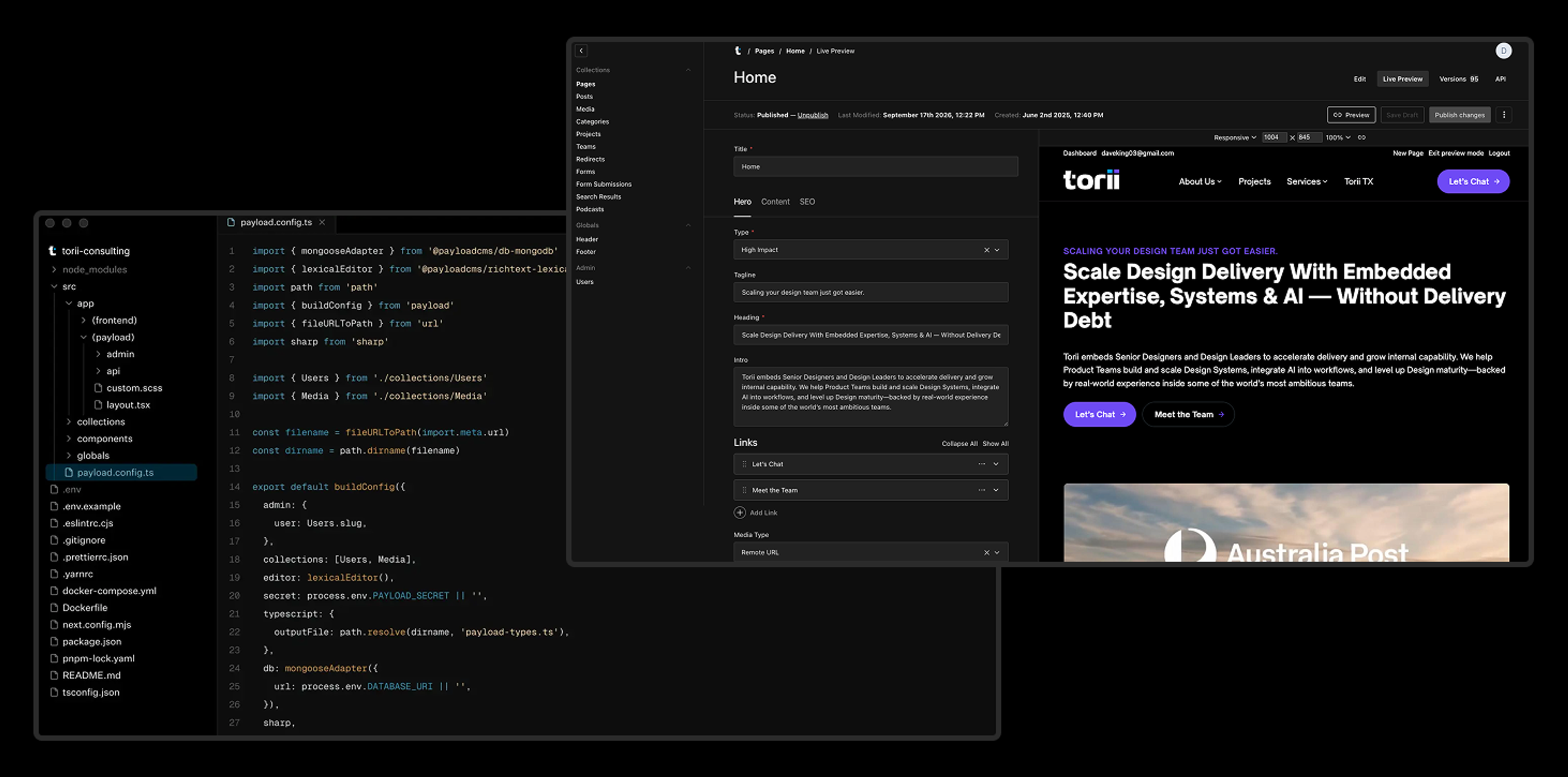Open options for Meet the Team row
Image resolution: width=1568 pixels, height=777 pixels.
pyautogui.click(x=981, y=490)
